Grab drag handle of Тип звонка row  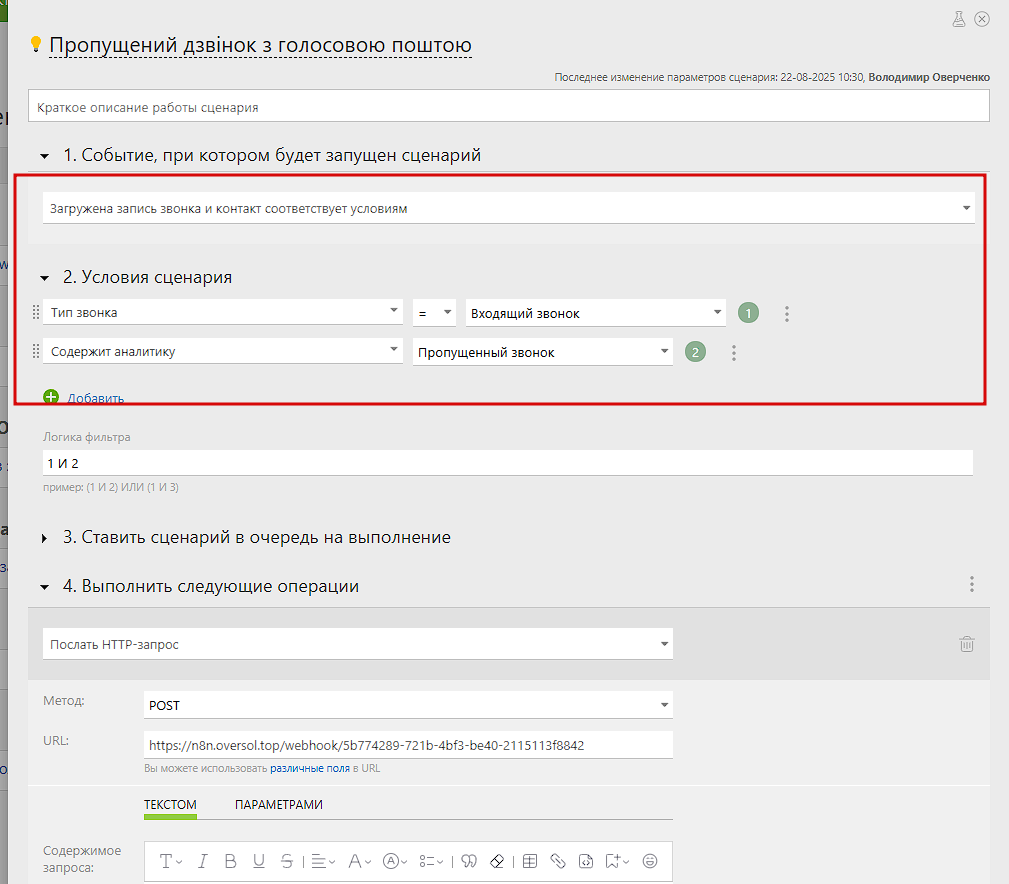pyautogui.click(x=36, y=313)
